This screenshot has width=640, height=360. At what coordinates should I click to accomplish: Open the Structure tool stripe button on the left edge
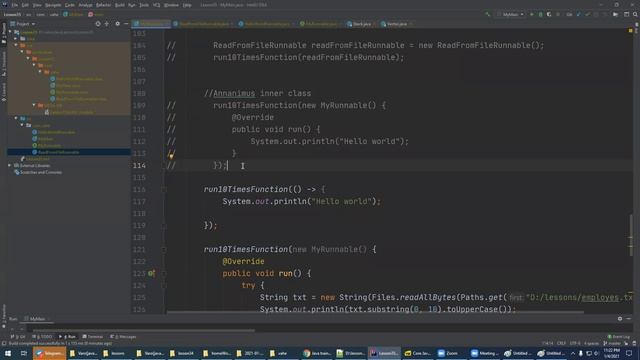coord(4,64)
